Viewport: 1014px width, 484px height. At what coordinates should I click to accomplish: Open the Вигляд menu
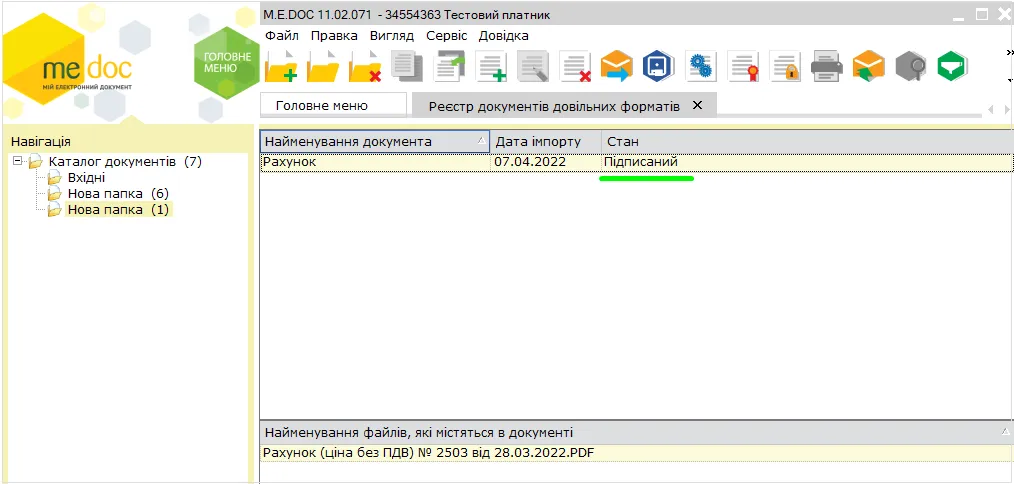392,36
